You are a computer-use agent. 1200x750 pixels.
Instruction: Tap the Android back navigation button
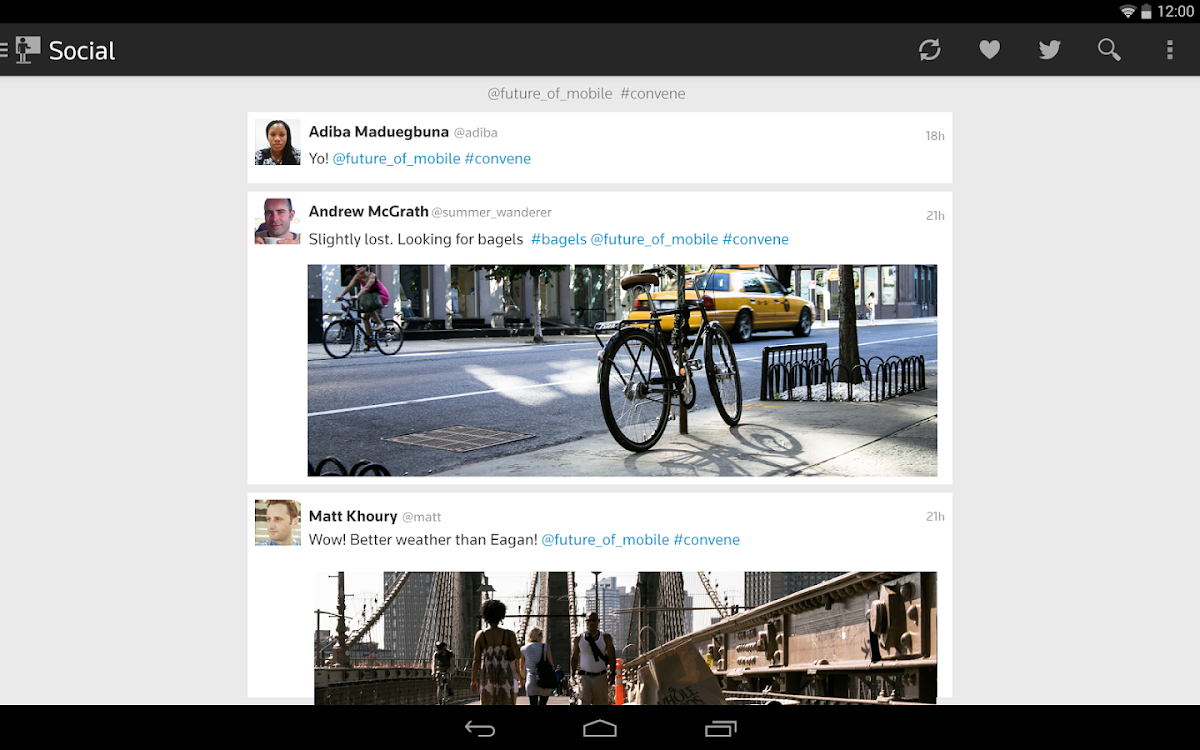480,729
